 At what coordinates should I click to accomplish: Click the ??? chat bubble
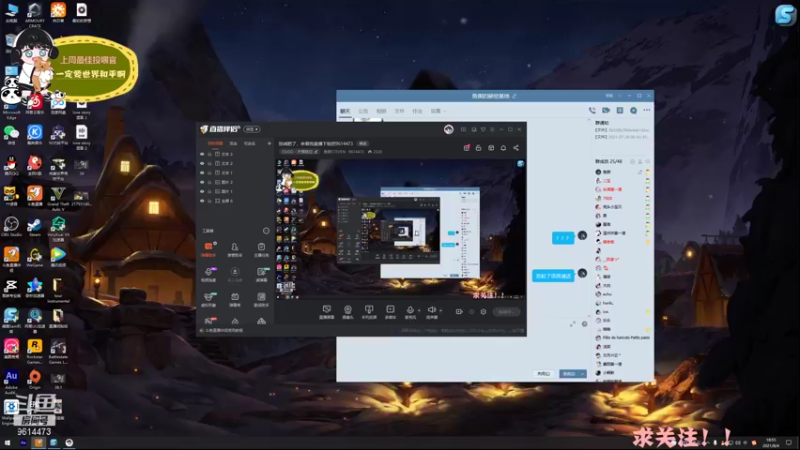[563, 238]
